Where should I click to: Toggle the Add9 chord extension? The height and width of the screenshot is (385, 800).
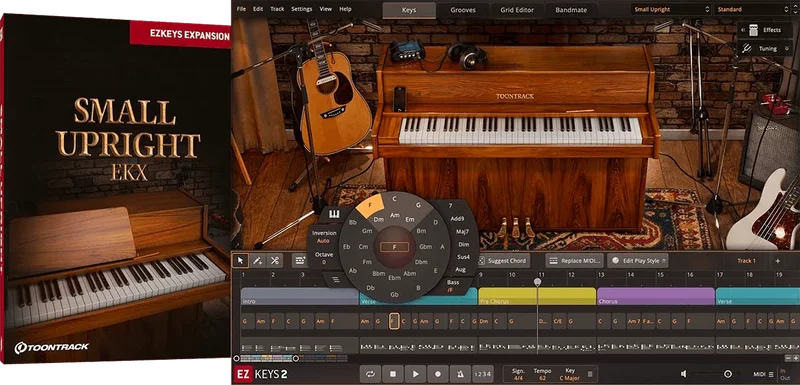tap(457, 218)
